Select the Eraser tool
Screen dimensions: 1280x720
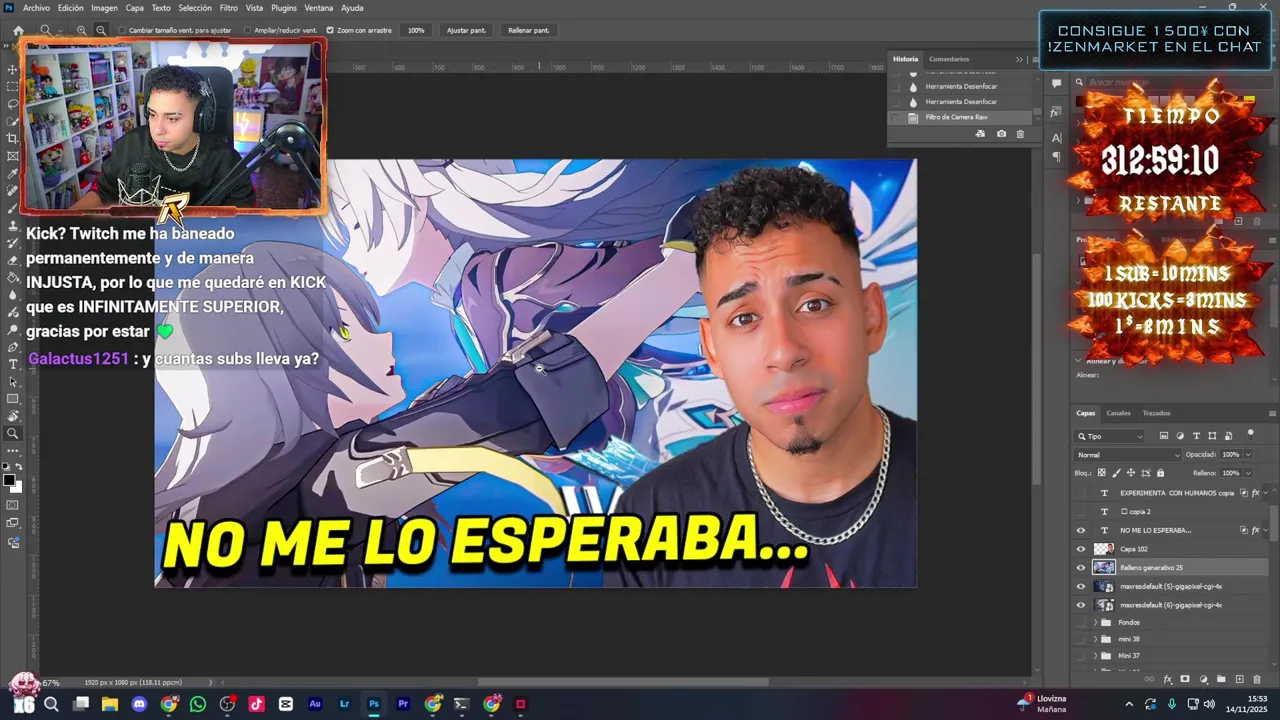13,260
